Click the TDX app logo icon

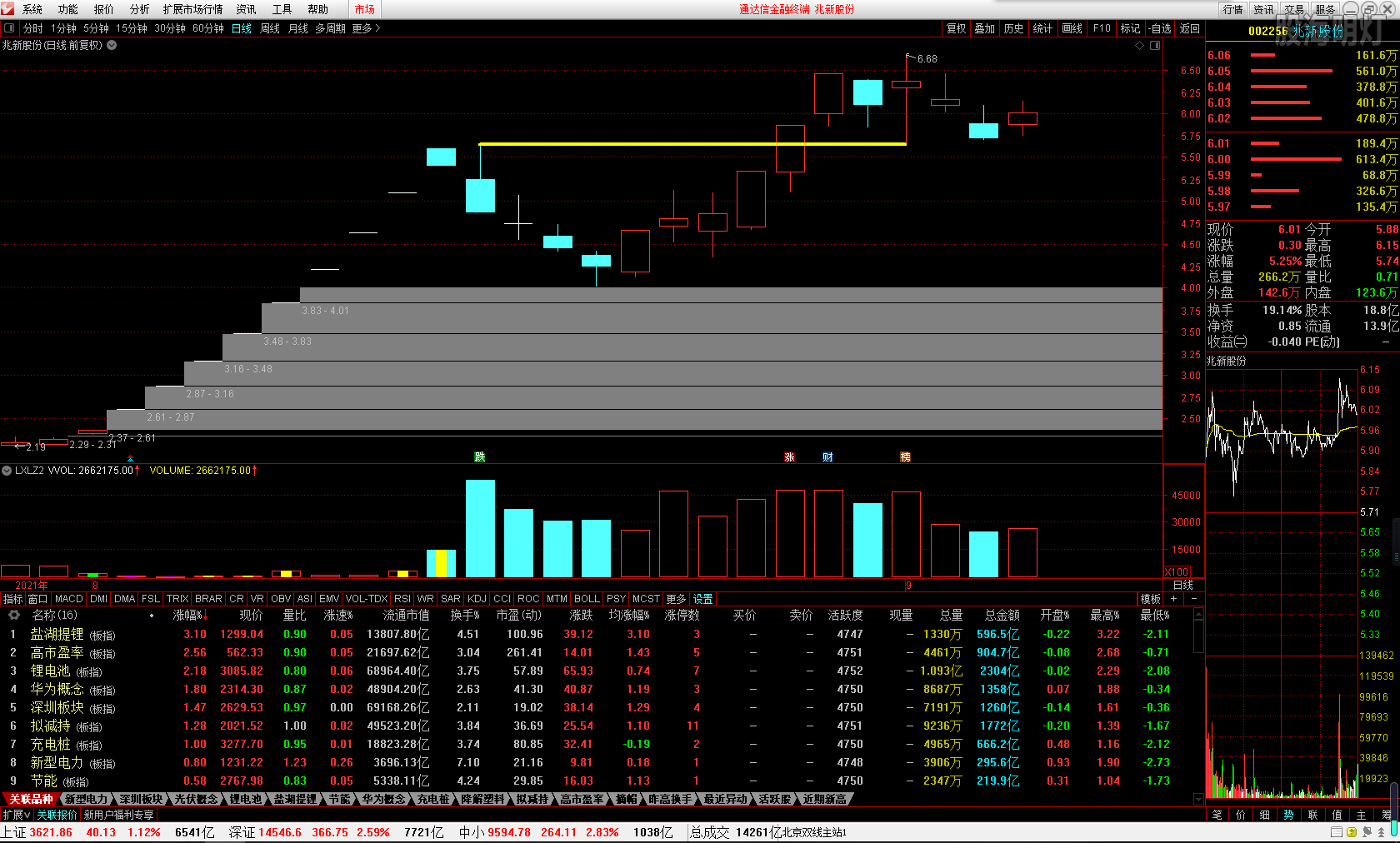7,9
